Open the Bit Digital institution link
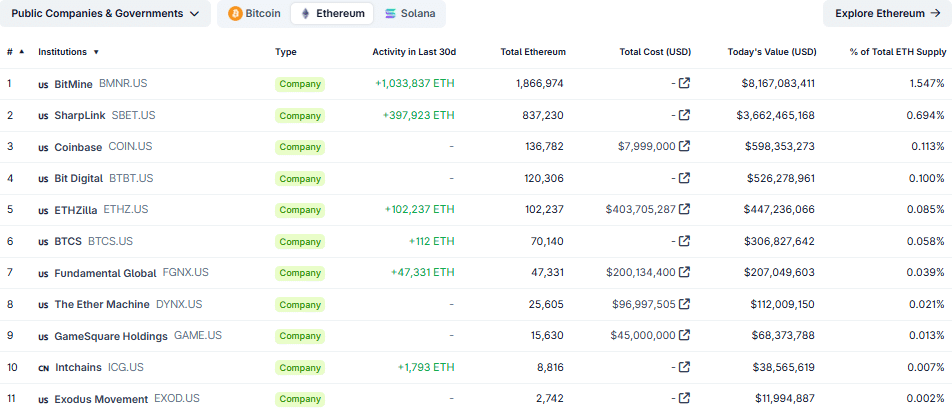This screenshot has width=952, height=411. 79,178
